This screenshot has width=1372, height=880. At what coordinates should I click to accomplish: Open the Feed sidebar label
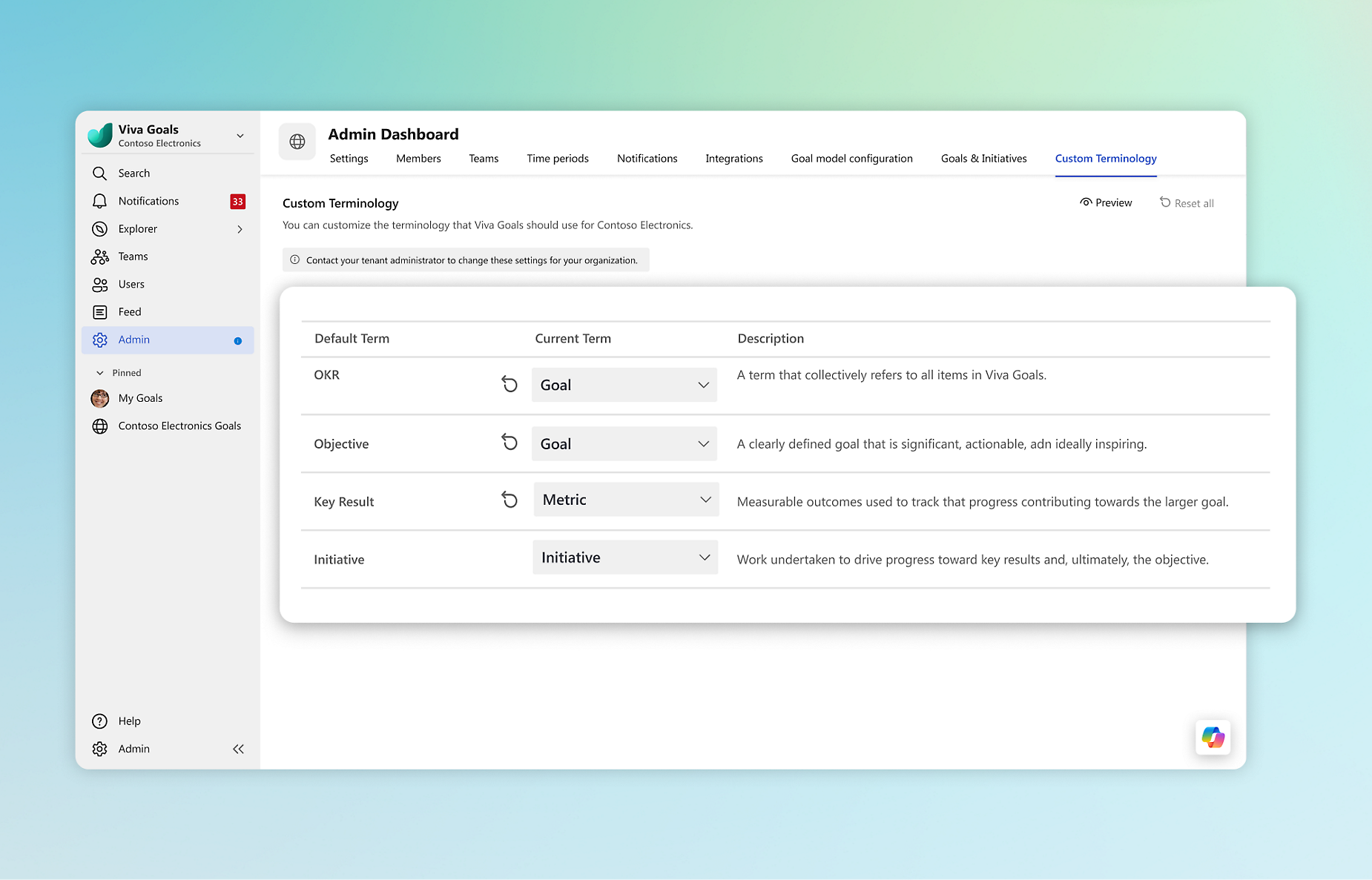point(130,312)
